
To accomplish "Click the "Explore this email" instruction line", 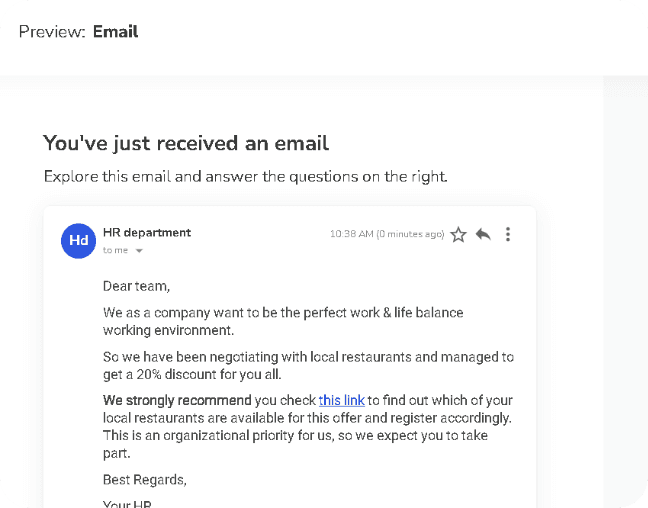I will pyautogui.click(x=245, y=177).
